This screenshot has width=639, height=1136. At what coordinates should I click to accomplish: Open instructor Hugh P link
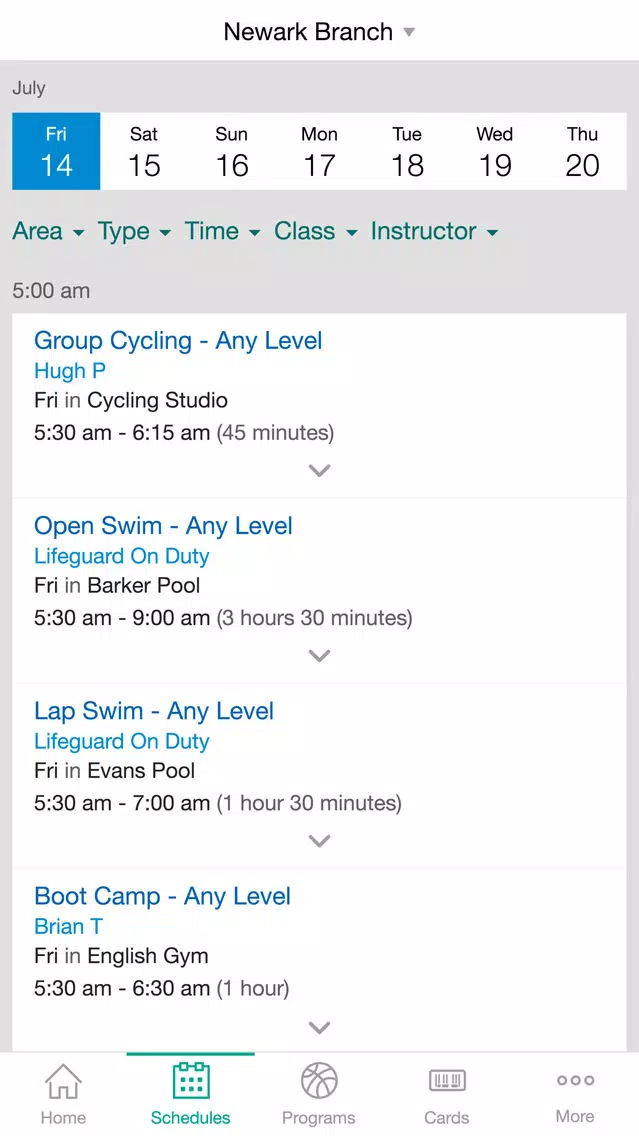click(70, 371)
